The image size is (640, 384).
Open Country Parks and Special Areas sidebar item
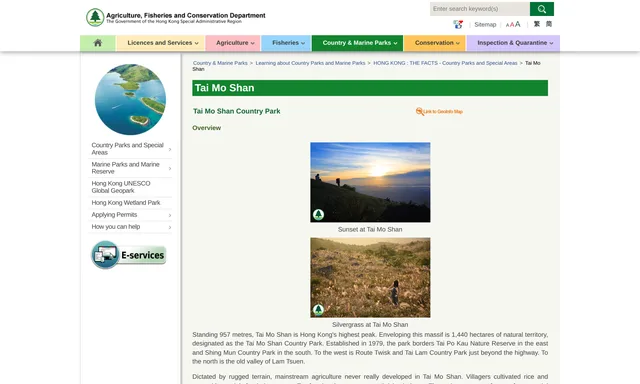click(127, 149)
